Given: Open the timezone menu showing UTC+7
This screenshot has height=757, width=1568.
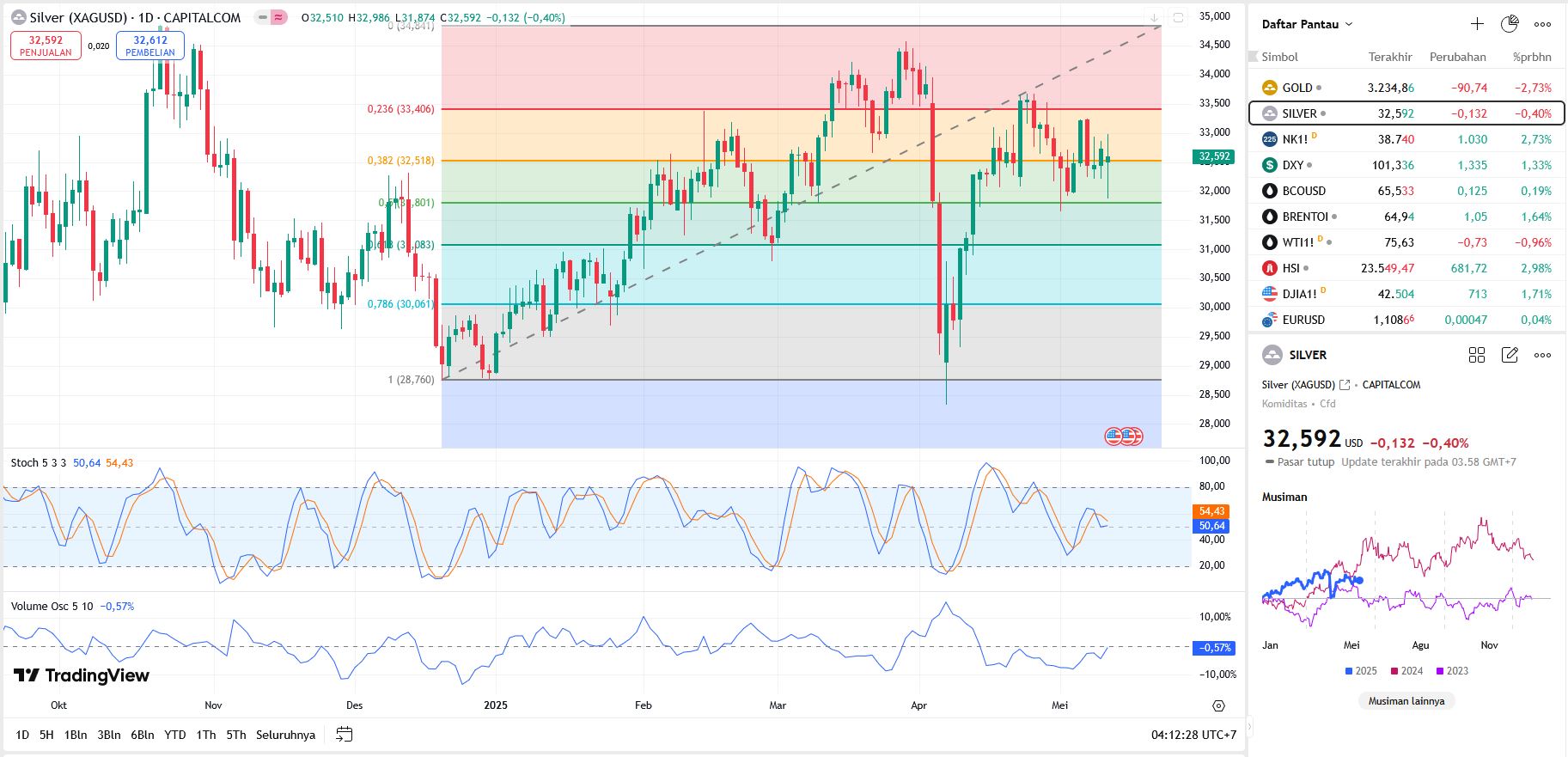Looking at the screenshot, I should tap(1193, 735).
